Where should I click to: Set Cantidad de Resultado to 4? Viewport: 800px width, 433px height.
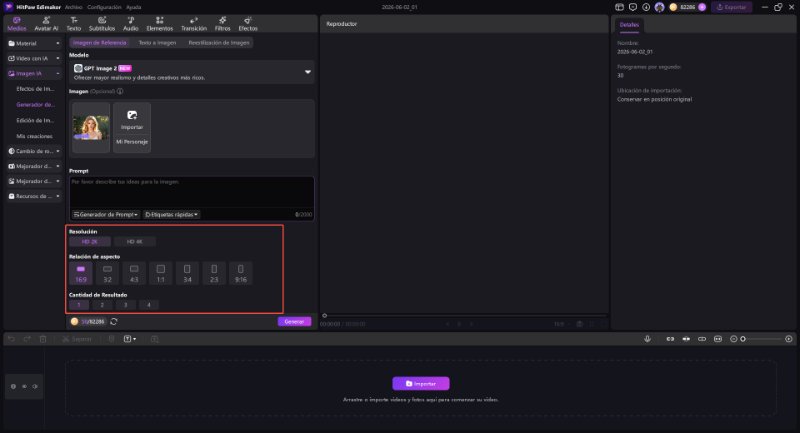coord(148,304)
